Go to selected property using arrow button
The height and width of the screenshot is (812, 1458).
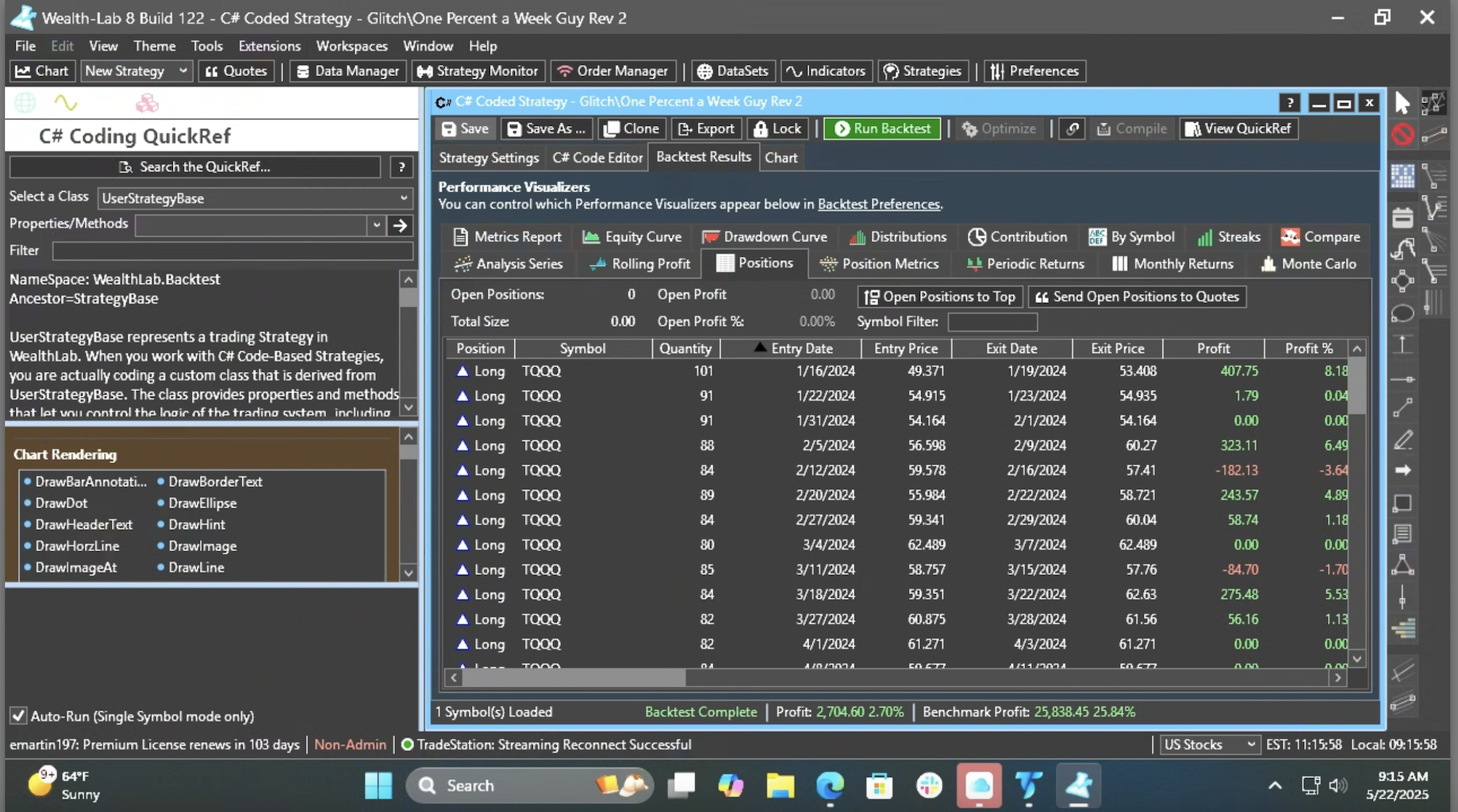click(x=401, y=226)
